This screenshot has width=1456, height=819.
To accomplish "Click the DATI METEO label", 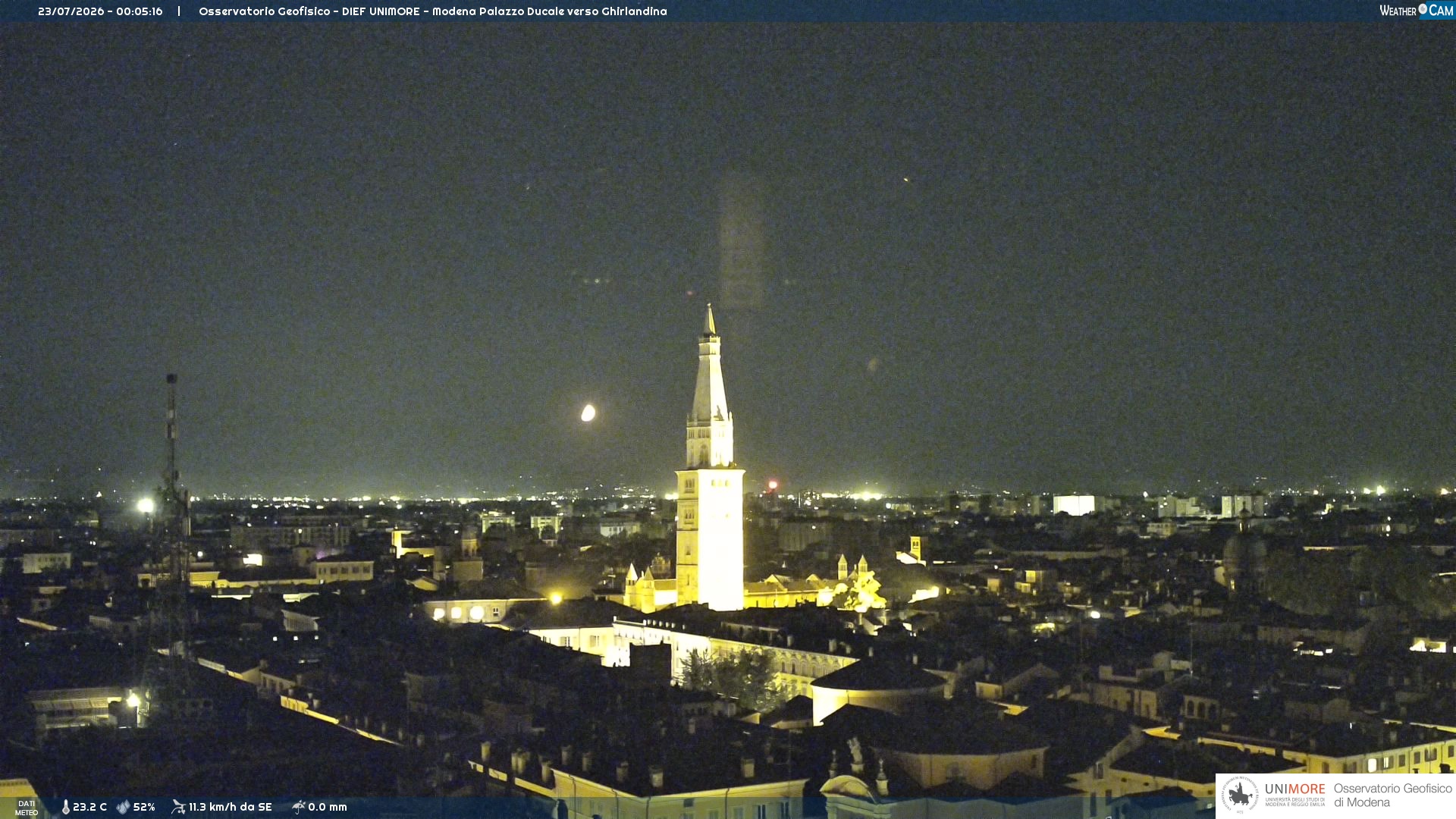I will tap(27, 808).
